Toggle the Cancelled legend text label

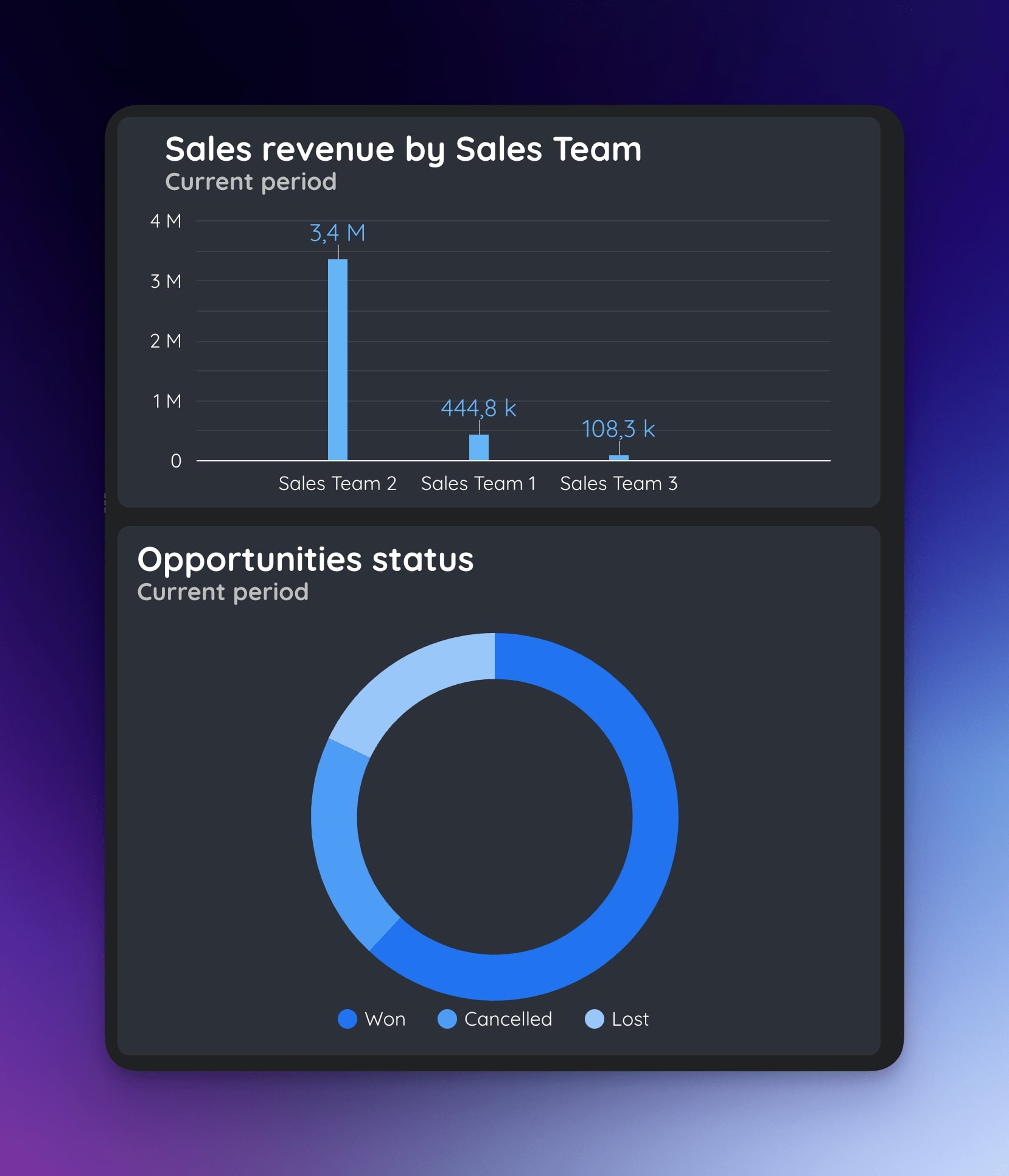508,1019
